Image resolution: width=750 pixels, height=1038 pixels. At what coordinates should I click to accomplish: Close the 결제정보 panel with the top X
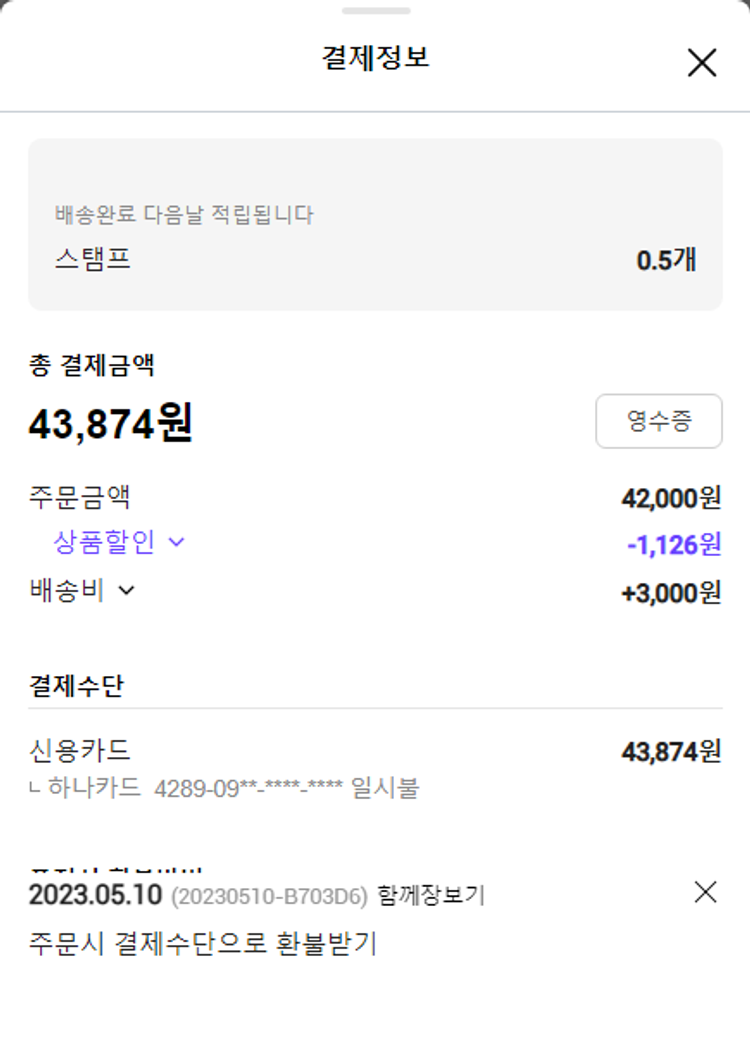click(x=702, y=63)
